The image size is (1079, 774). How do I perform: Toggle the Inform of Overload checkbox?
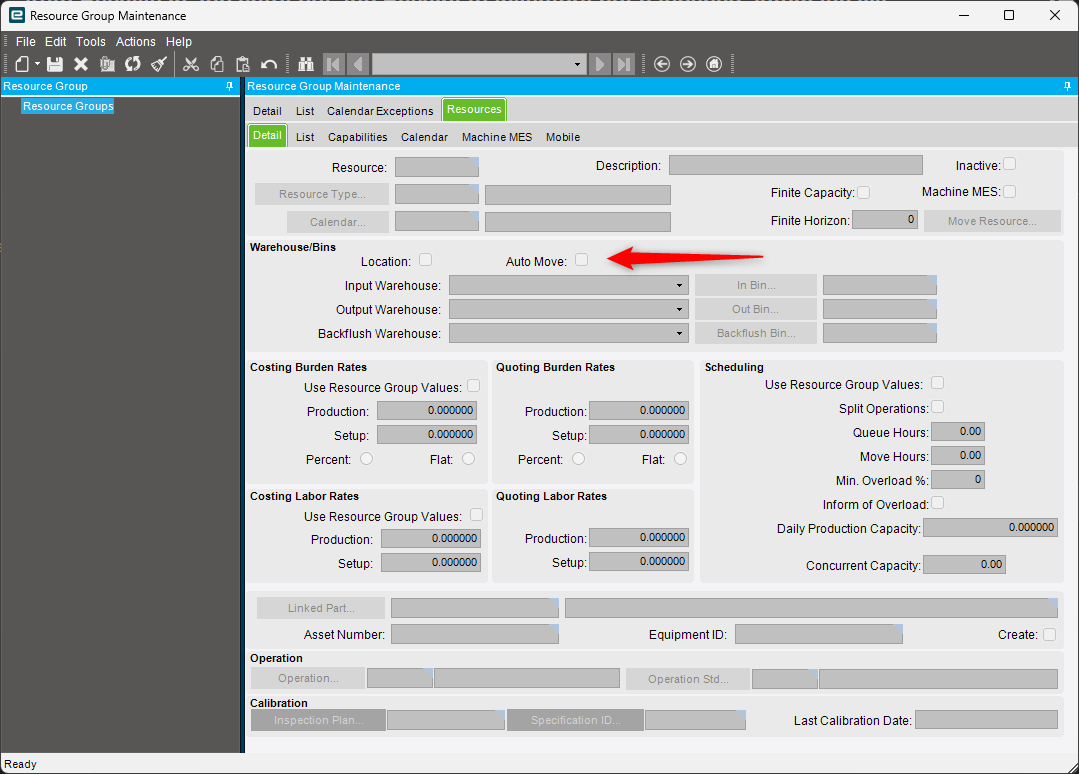pyautogui.click(x=937, y=503)
